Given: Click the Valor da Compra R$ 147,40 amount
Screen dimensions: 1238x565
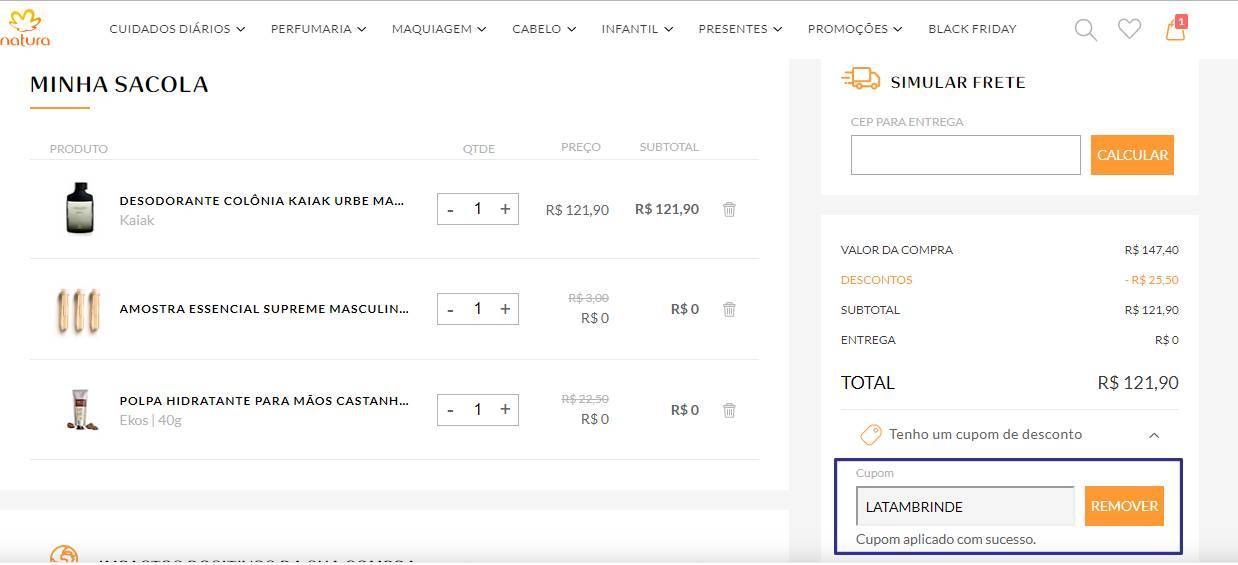Looking at the screenshot, I should [1151, 250].
